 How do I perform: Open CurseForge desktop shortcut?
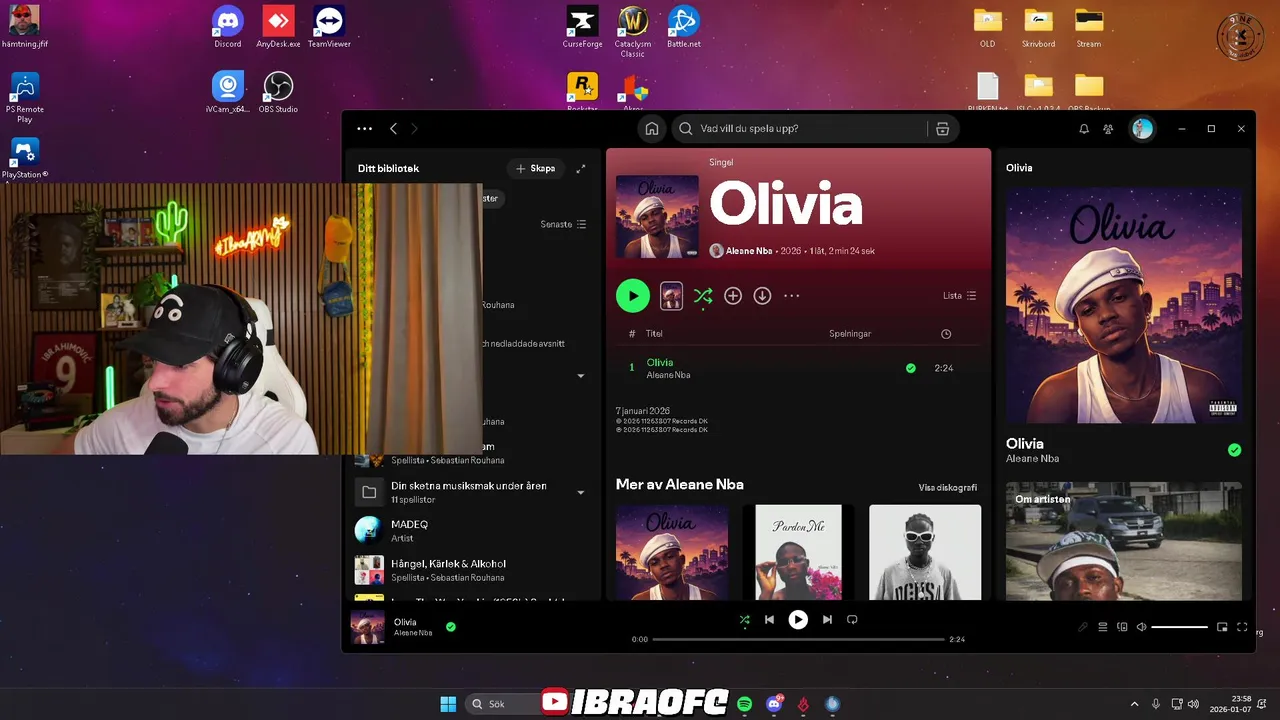(582, 27)
